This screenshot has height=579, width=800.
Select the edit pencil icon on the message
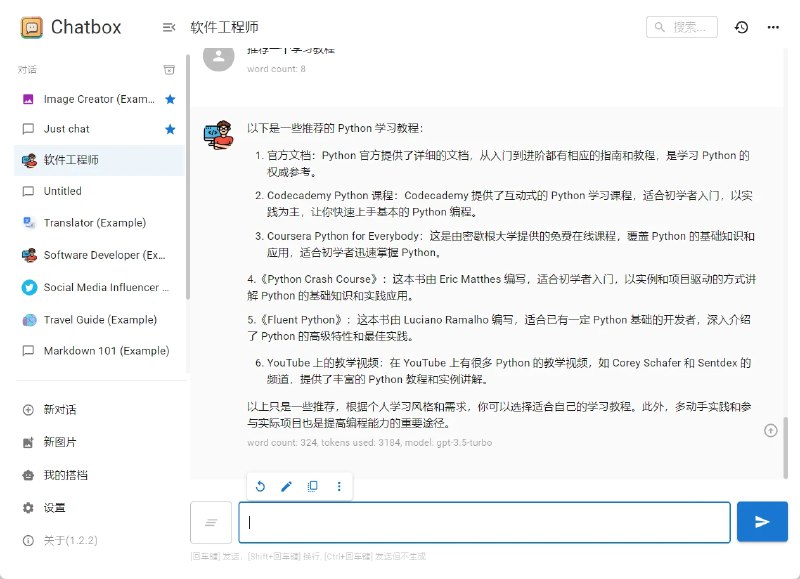click(x=286, y=487)
